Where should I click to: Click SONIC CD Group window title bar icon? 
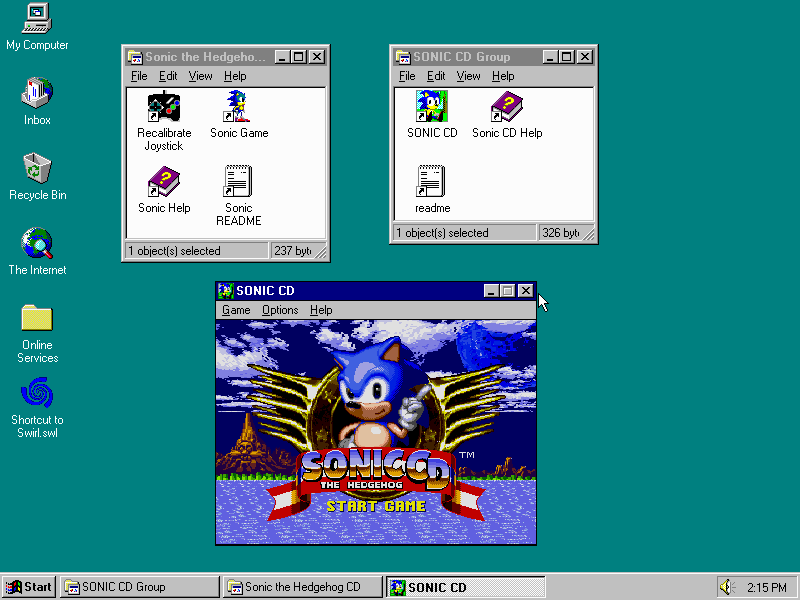403,57
